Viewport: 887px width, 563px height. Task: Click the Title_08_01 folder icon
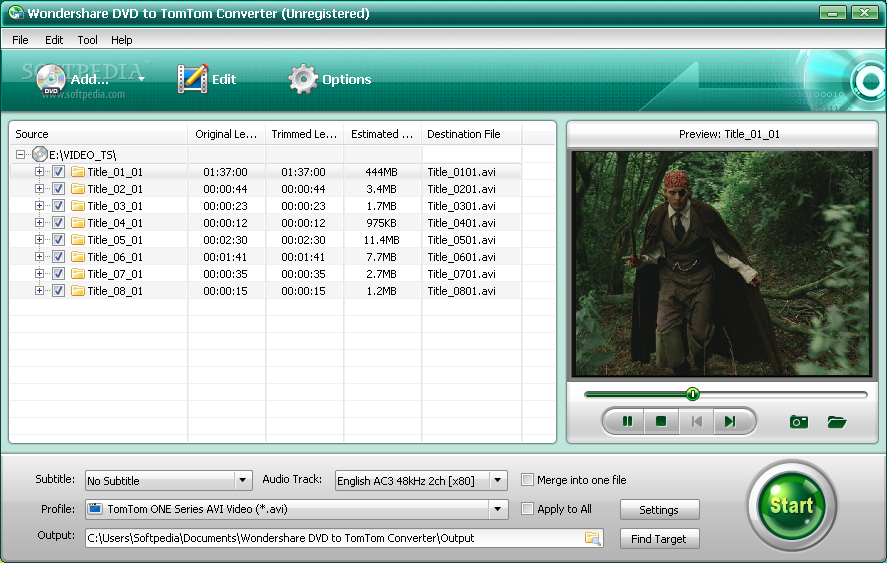pyautogui.click(x=77, y=290)
